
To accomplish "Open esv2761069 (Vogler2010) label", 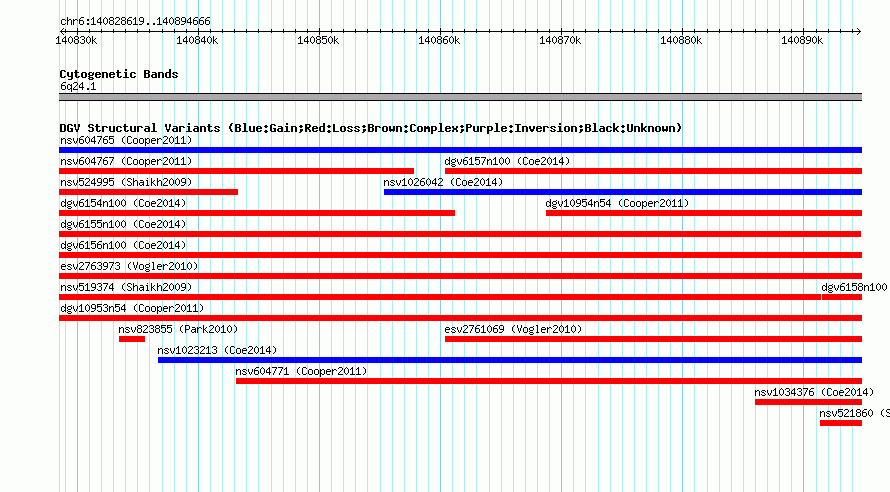I will (x=513, y=329).
